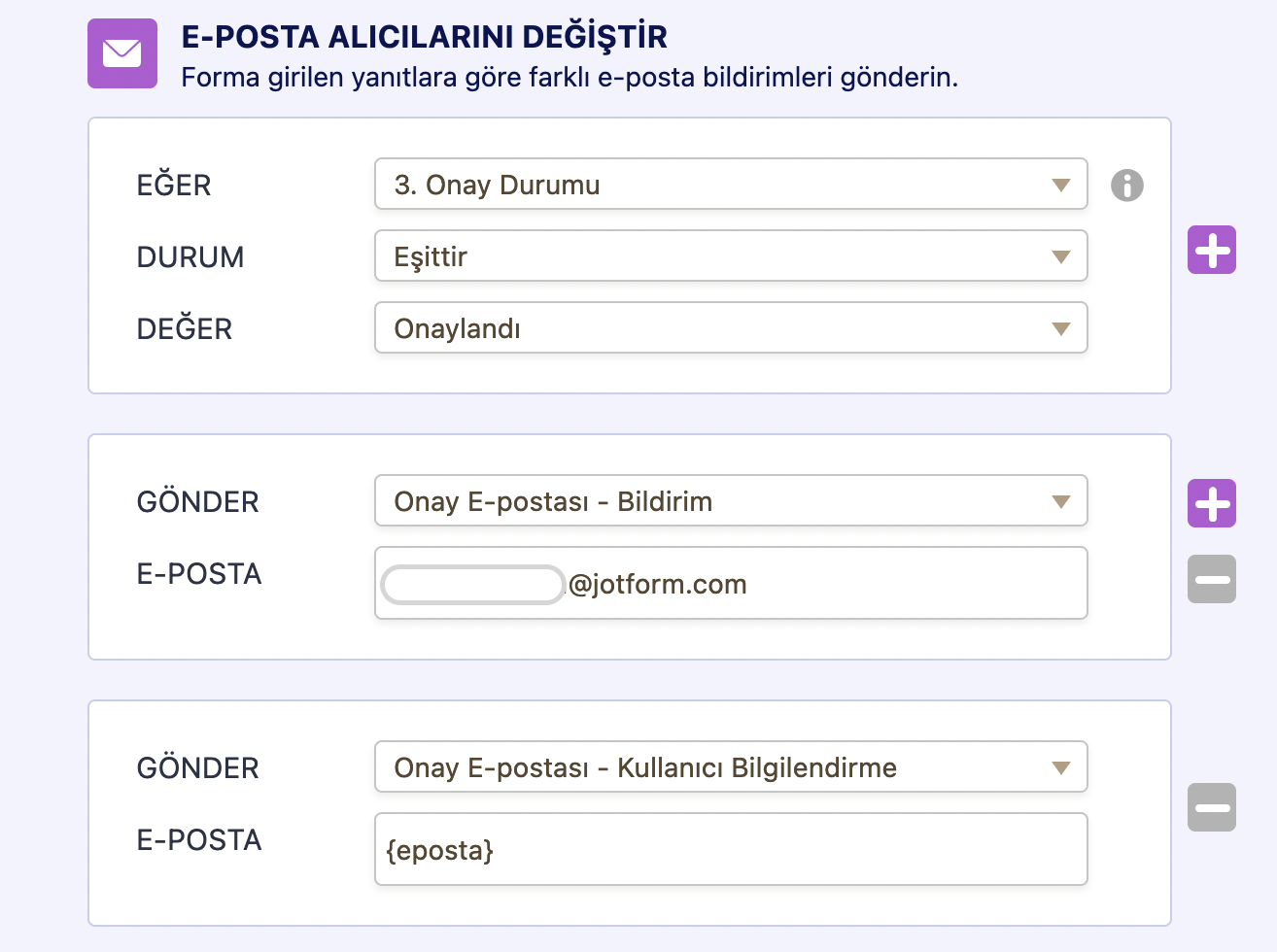The width and height of the screenshot is (1277, 952).
Task: Remove the Bildirim email action
Action: coord(1211,580)
